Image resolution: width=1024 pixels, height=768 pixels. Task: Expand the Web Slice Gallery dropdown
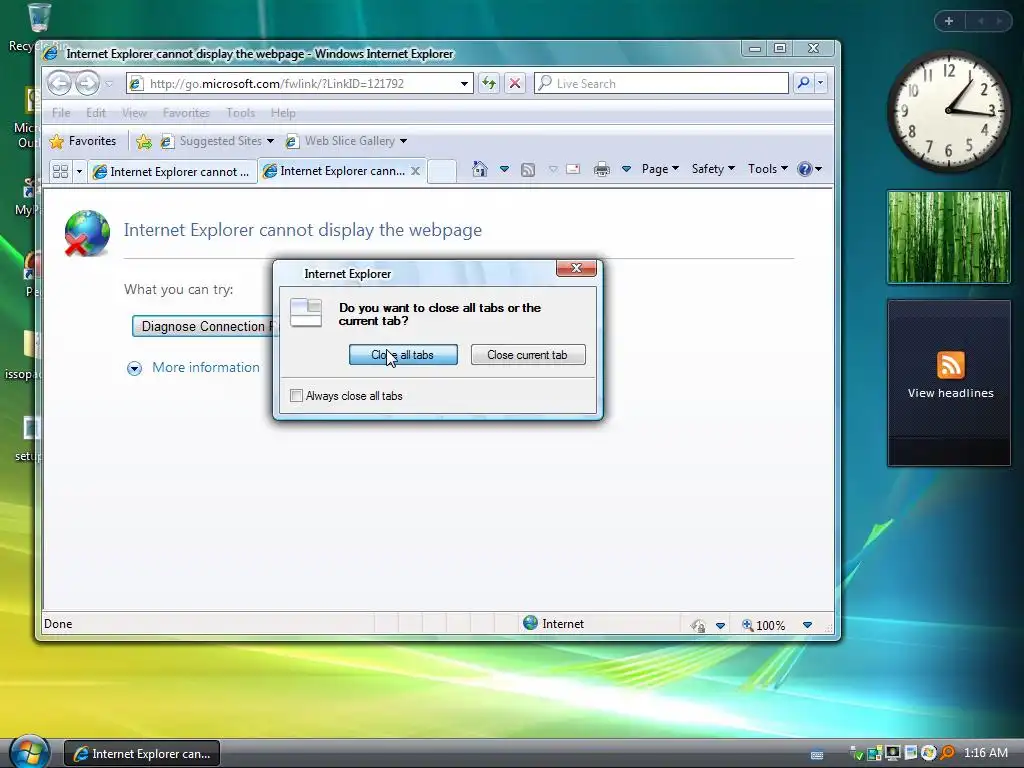(404, 141)
